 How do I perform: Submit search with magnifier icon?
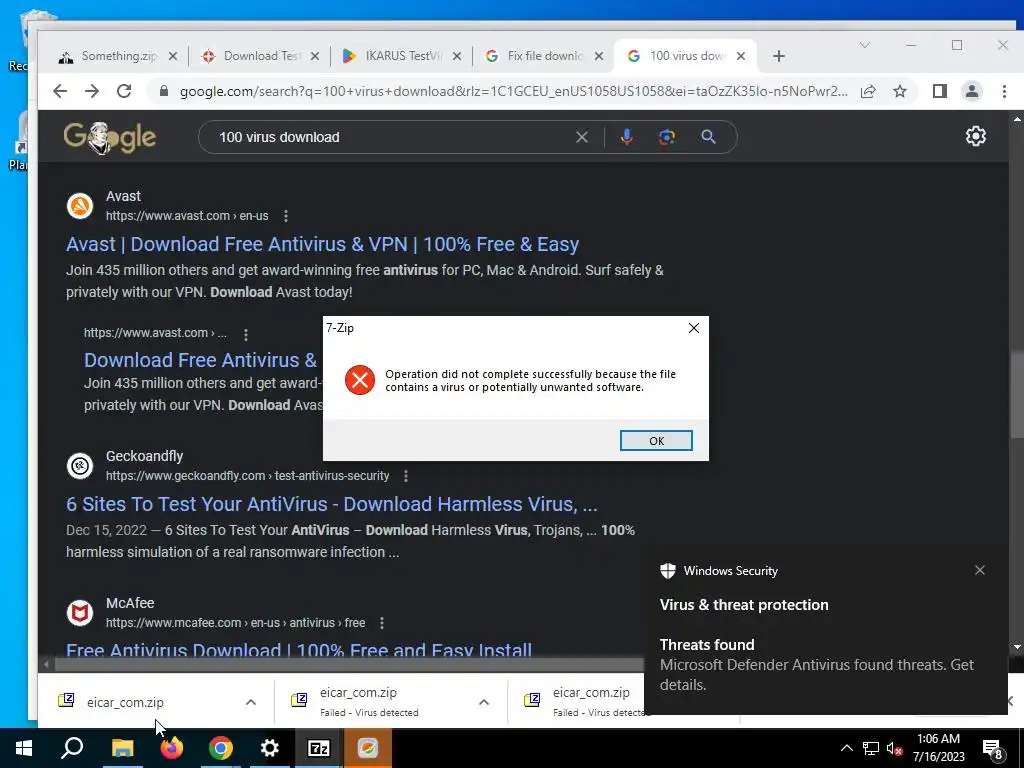[709, 137]
